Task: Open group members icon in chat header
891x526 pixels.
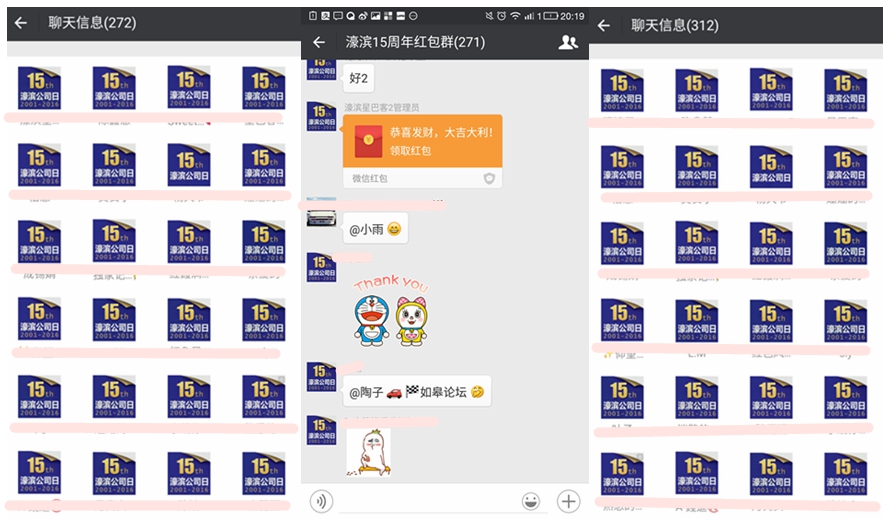Action: pos(568,42)
